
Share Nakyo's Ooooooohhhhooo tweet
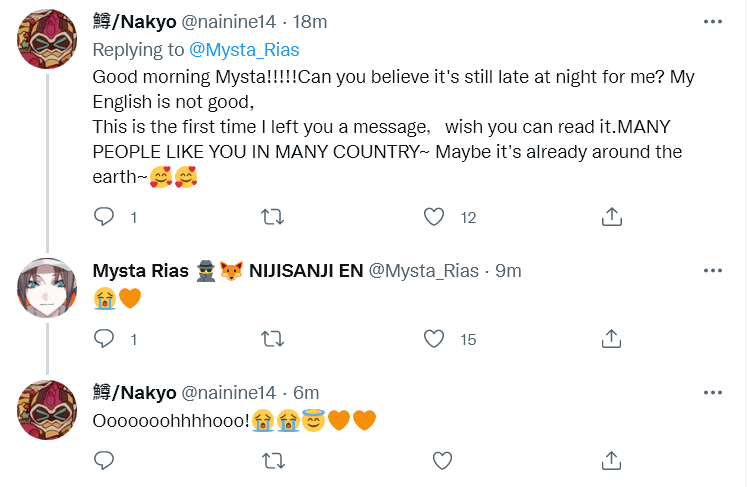[x=613, y=461]
